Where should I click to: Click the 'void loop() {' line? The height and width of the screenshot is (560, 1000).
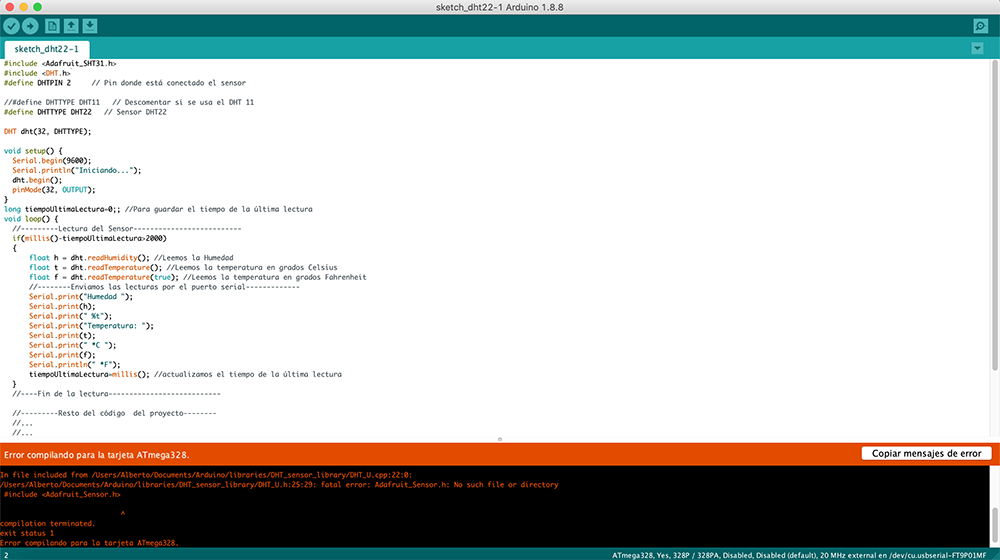(x=31, y=219)
